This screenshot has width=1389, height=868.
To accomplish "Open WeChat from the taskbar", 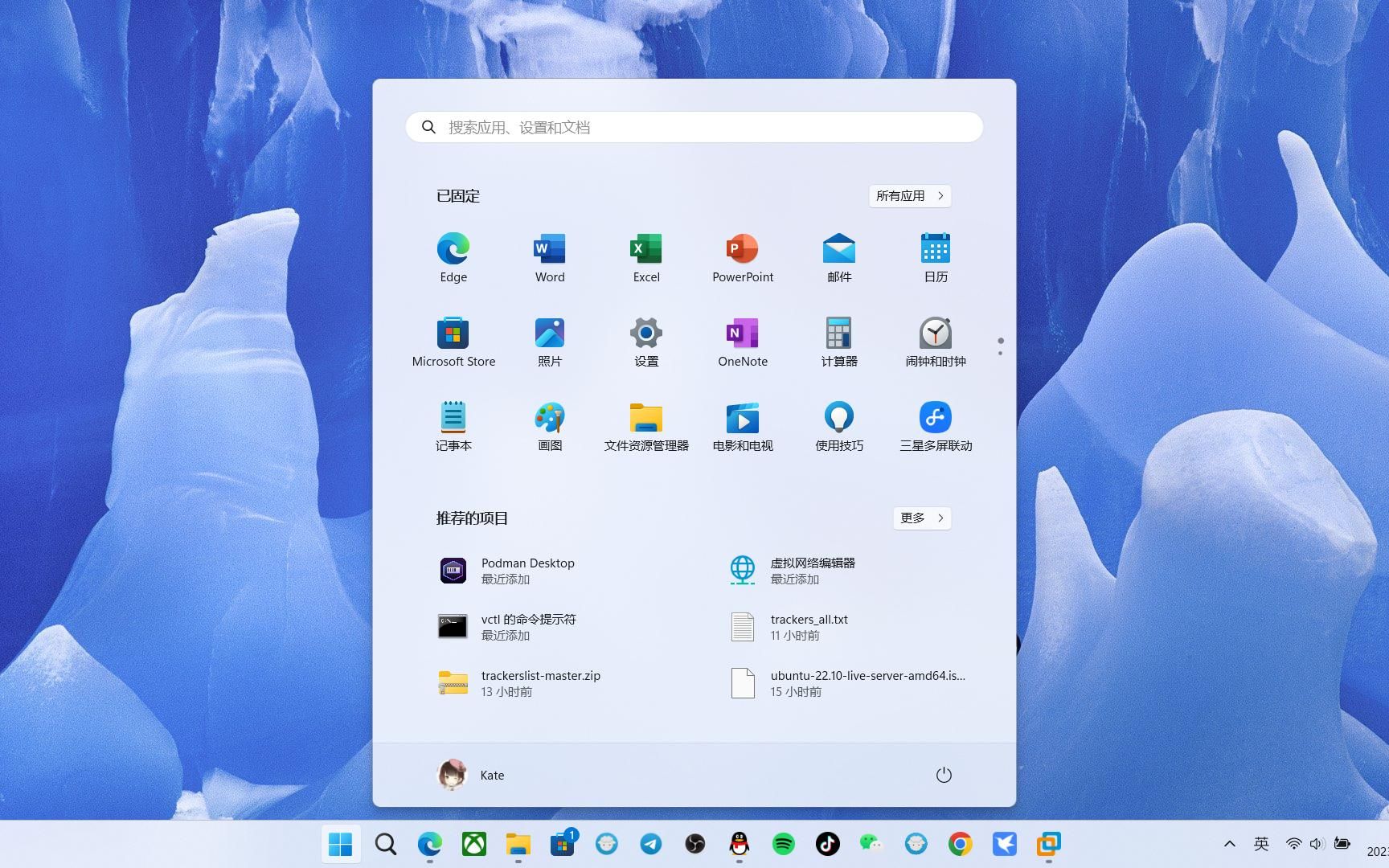I will click(x=872, y=844).
